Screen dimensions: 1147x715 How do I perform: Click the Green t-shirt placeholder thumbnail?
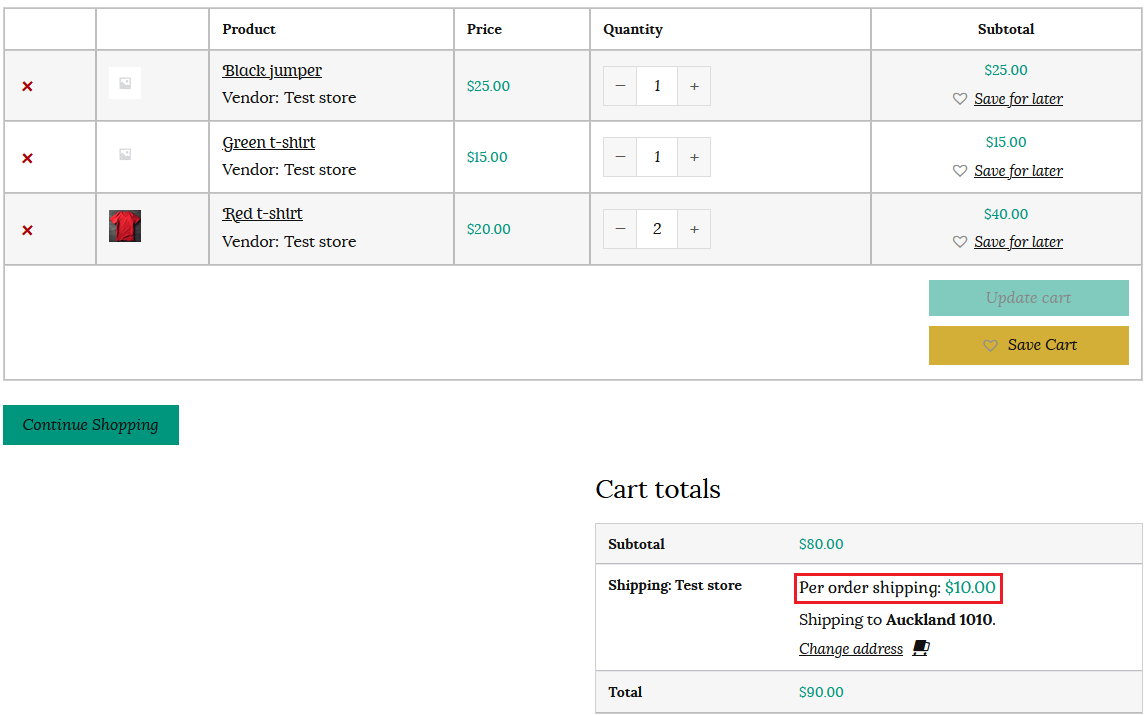[125, 154]
